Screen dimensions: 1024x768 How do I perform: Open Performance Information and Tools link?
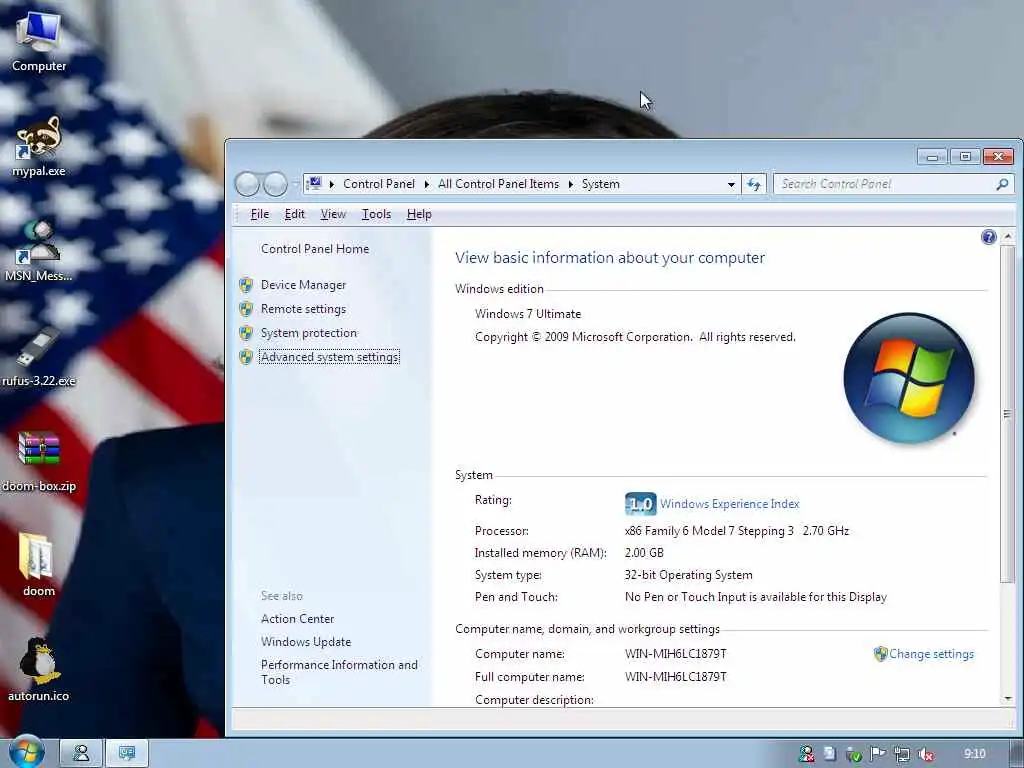339,672
